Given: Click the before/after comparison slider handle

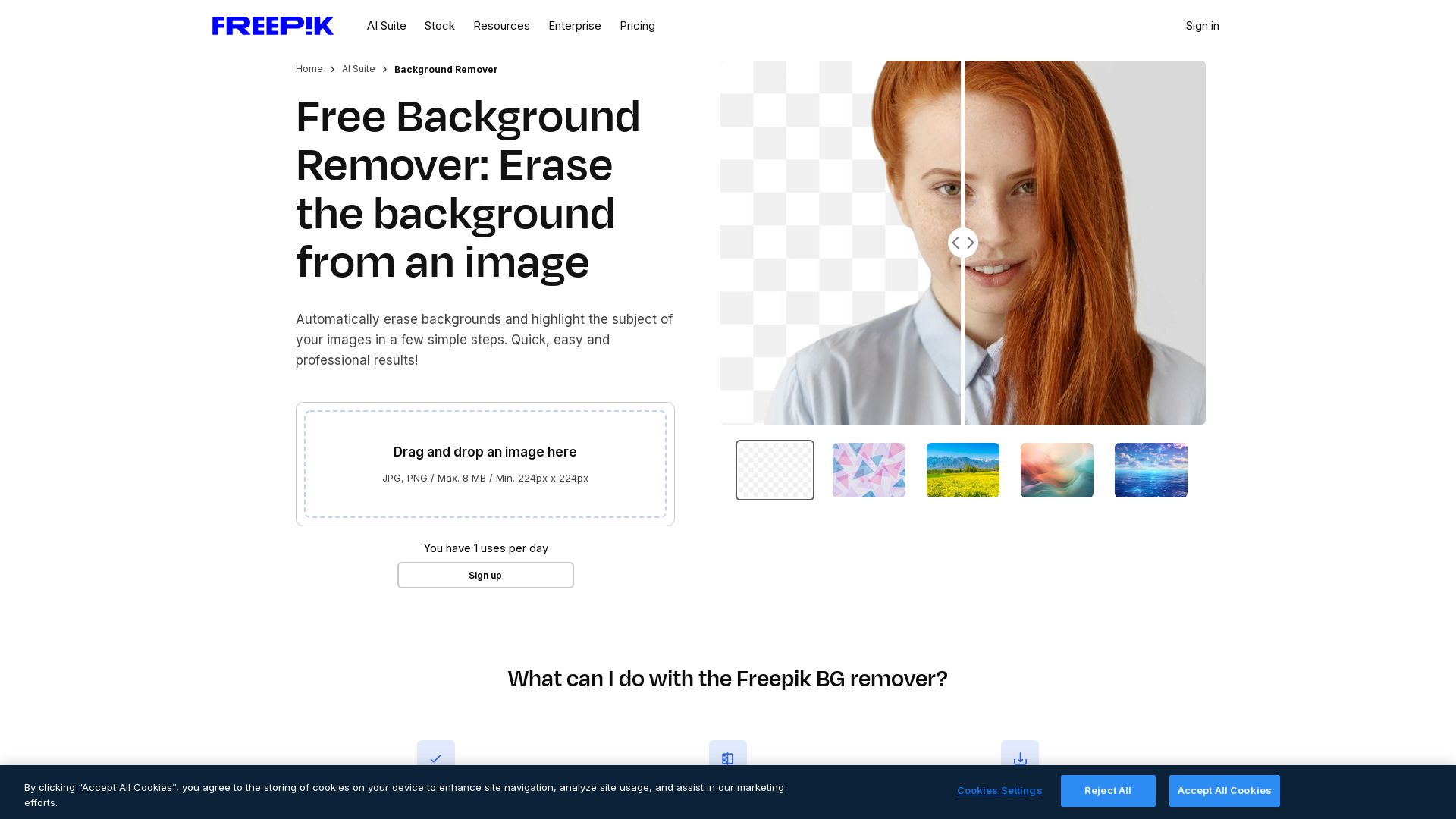Looking at the screenshot, I should click(962, 243).
